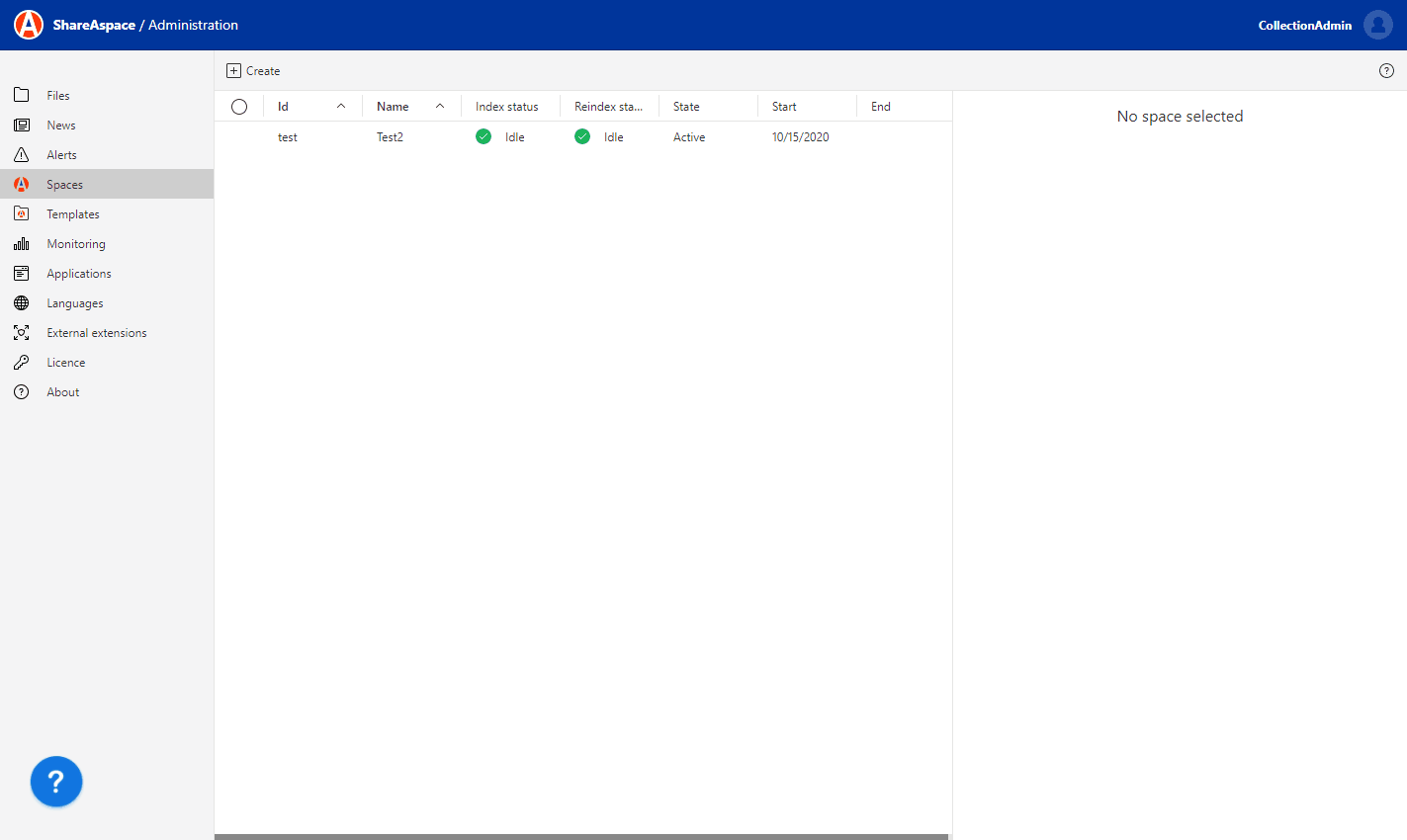Image resolution: width=1407 pixels, height=840 pixels.
Task: Click the ShareAspace logo icon
Action: click(x=29, y=25)
